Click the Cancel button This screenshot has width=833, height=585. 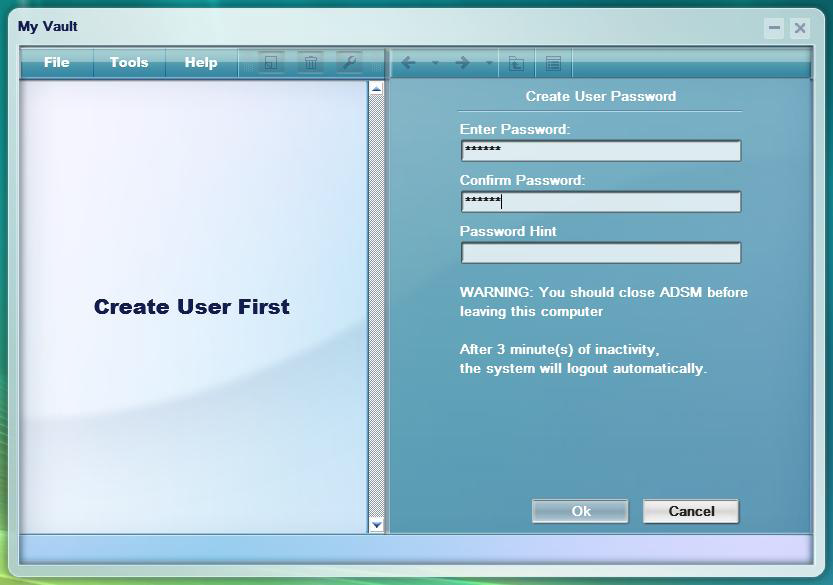(691, 511)
